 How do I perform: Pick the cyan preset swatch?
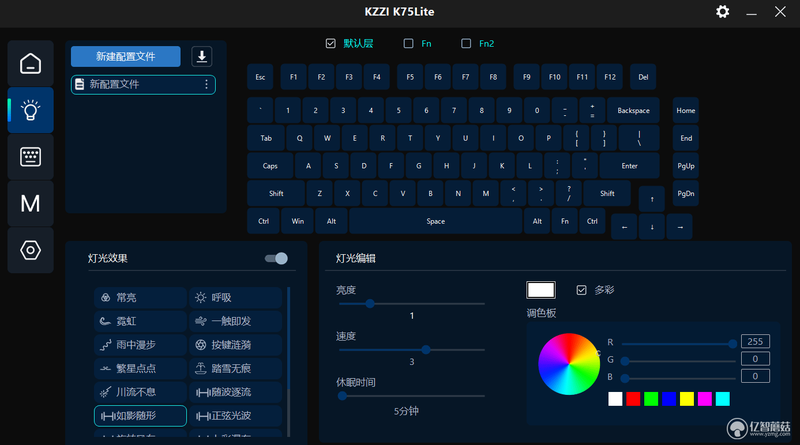722,399
